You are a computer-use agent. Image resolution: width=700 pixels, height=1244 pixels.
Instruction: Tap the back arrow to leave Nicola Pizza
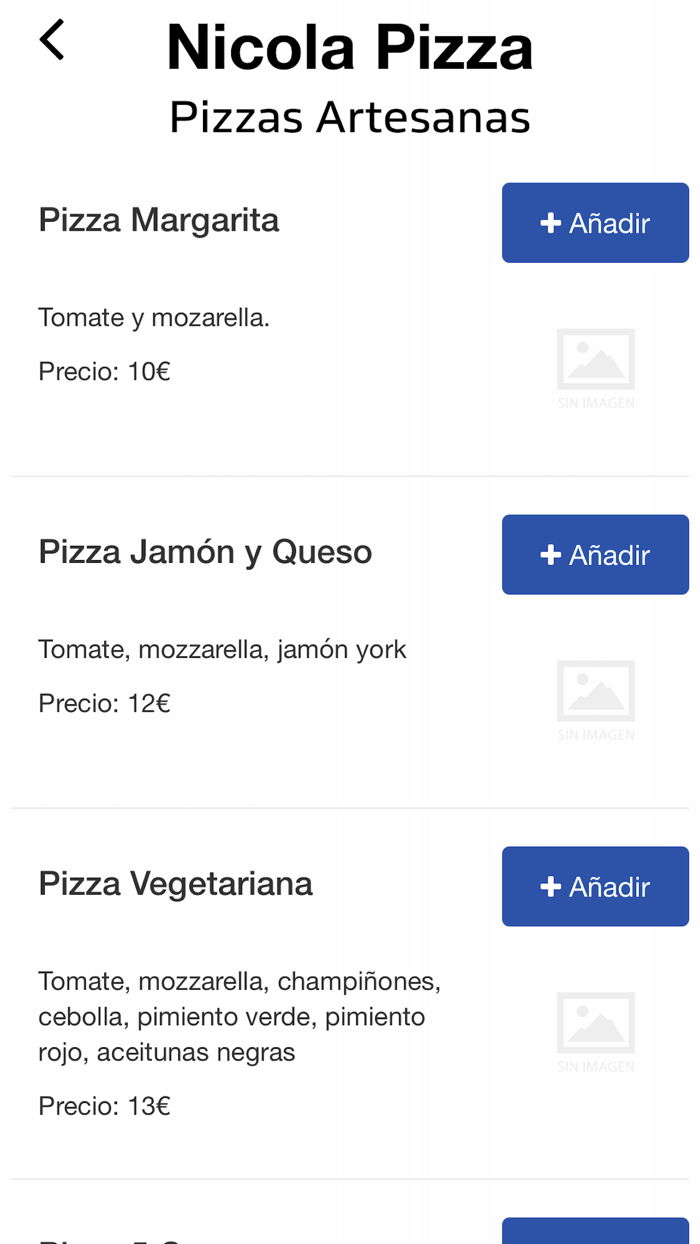click(51, 40)
